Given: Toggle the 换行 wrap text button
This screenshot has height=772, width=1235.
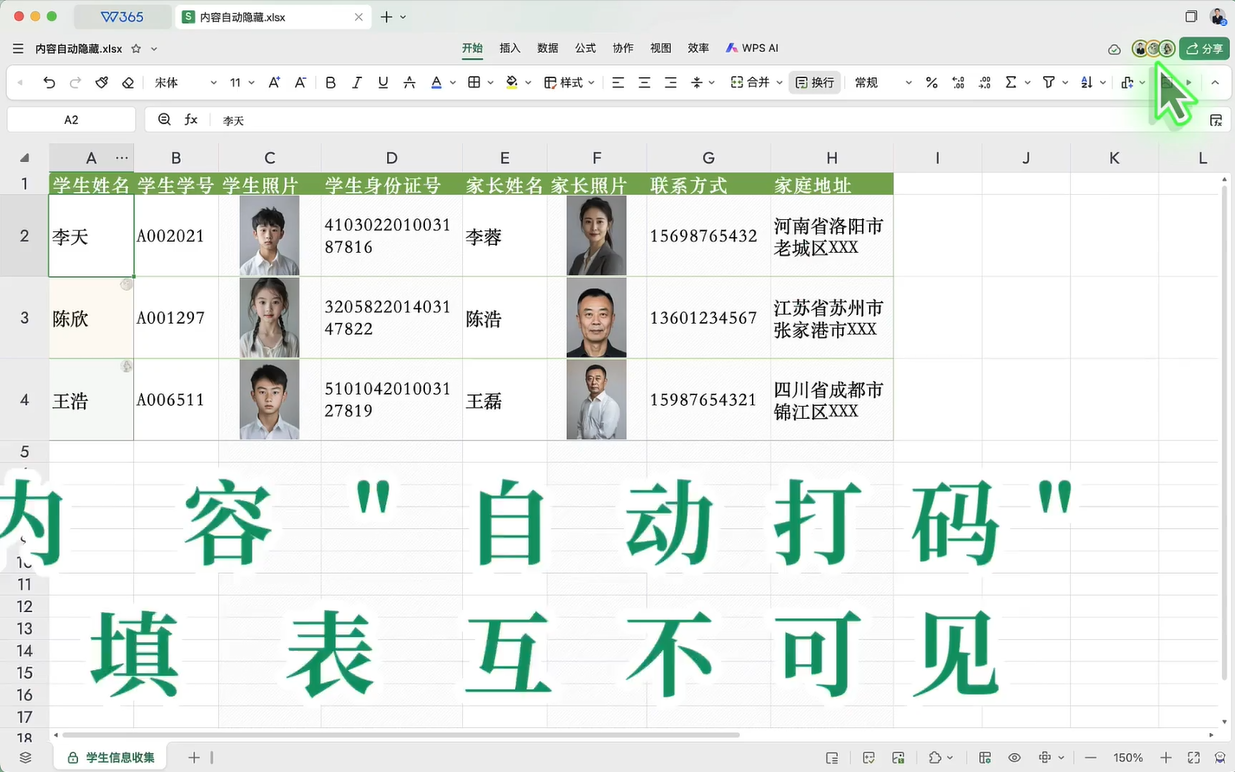Looking at the screenshot, I should coord(814,83).
